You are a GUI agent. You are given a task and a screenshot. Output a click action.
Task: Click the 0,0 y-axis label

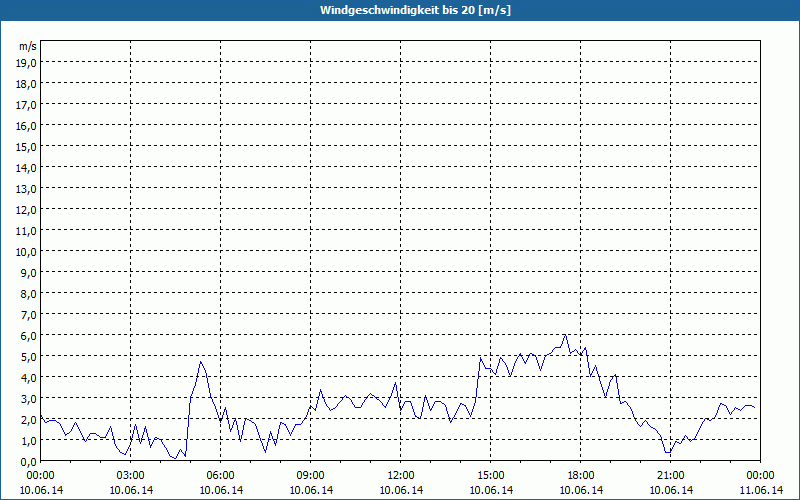pos(30,462)
